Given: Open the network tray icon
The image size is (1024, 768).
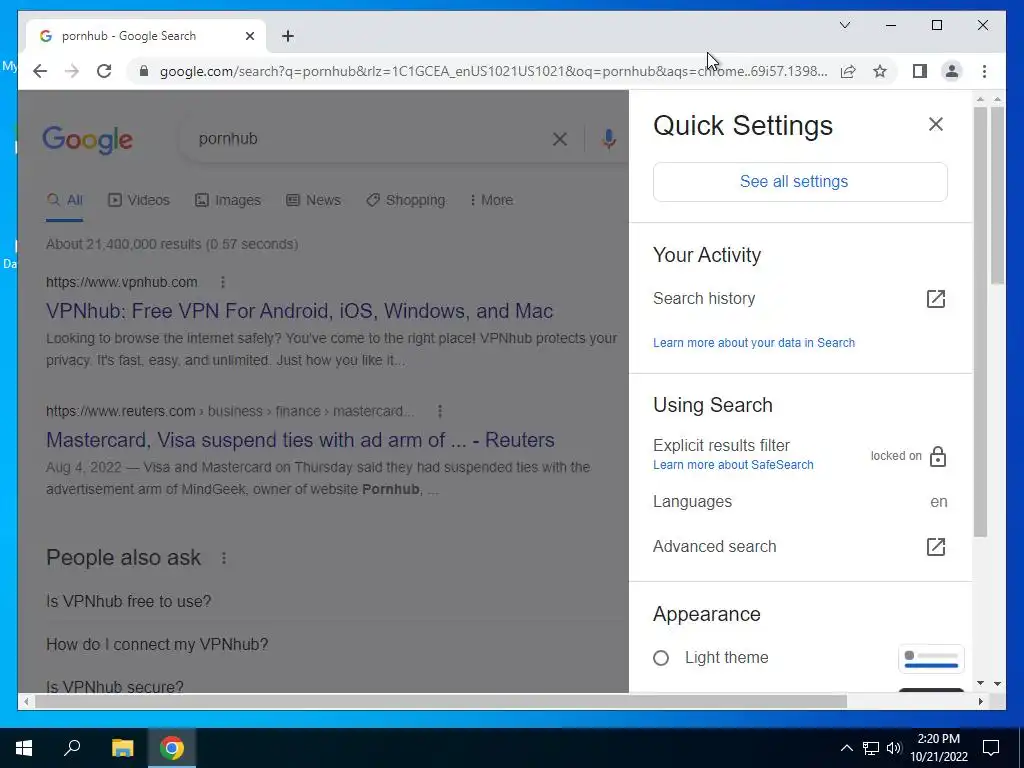Looking at the screenshot, I should click(871, 748).
